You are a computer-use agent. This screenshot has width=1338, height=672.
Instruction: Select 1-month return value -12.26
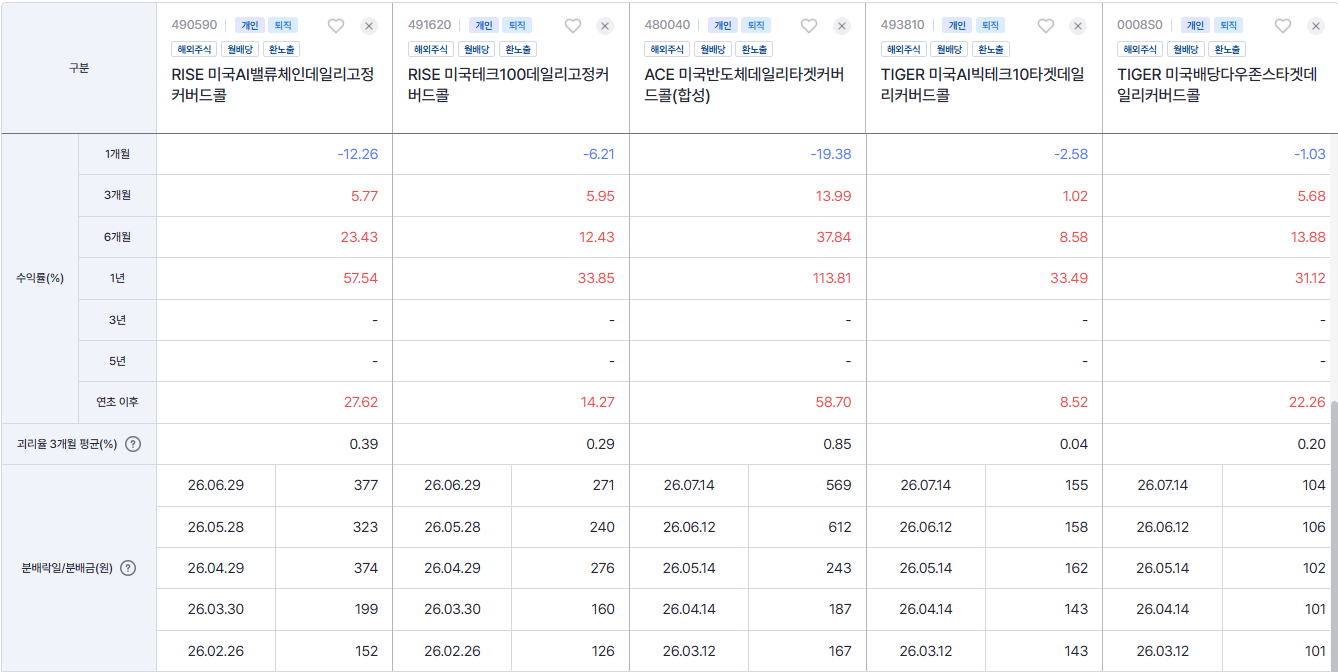[358, 154]
